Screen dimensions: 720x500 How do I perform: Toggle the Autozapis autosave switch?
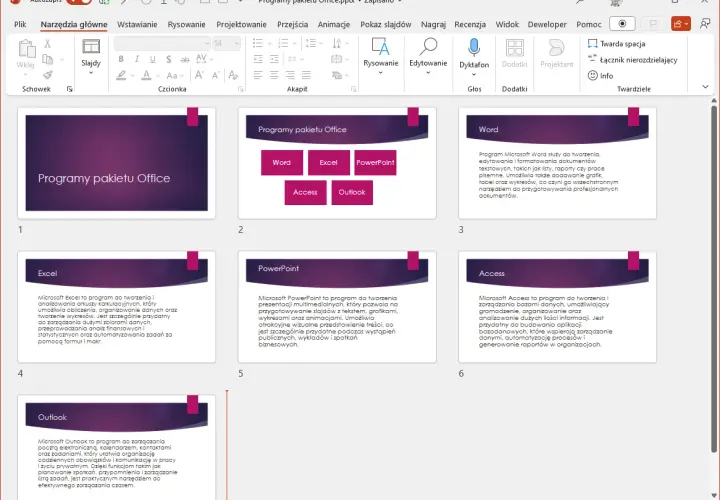(79, 2)
